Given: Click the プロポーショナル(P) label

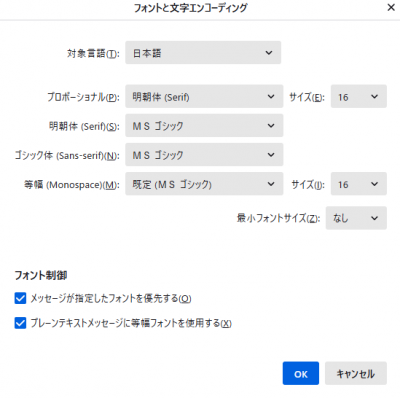Looking at the screenshot, I should point(83,97).
